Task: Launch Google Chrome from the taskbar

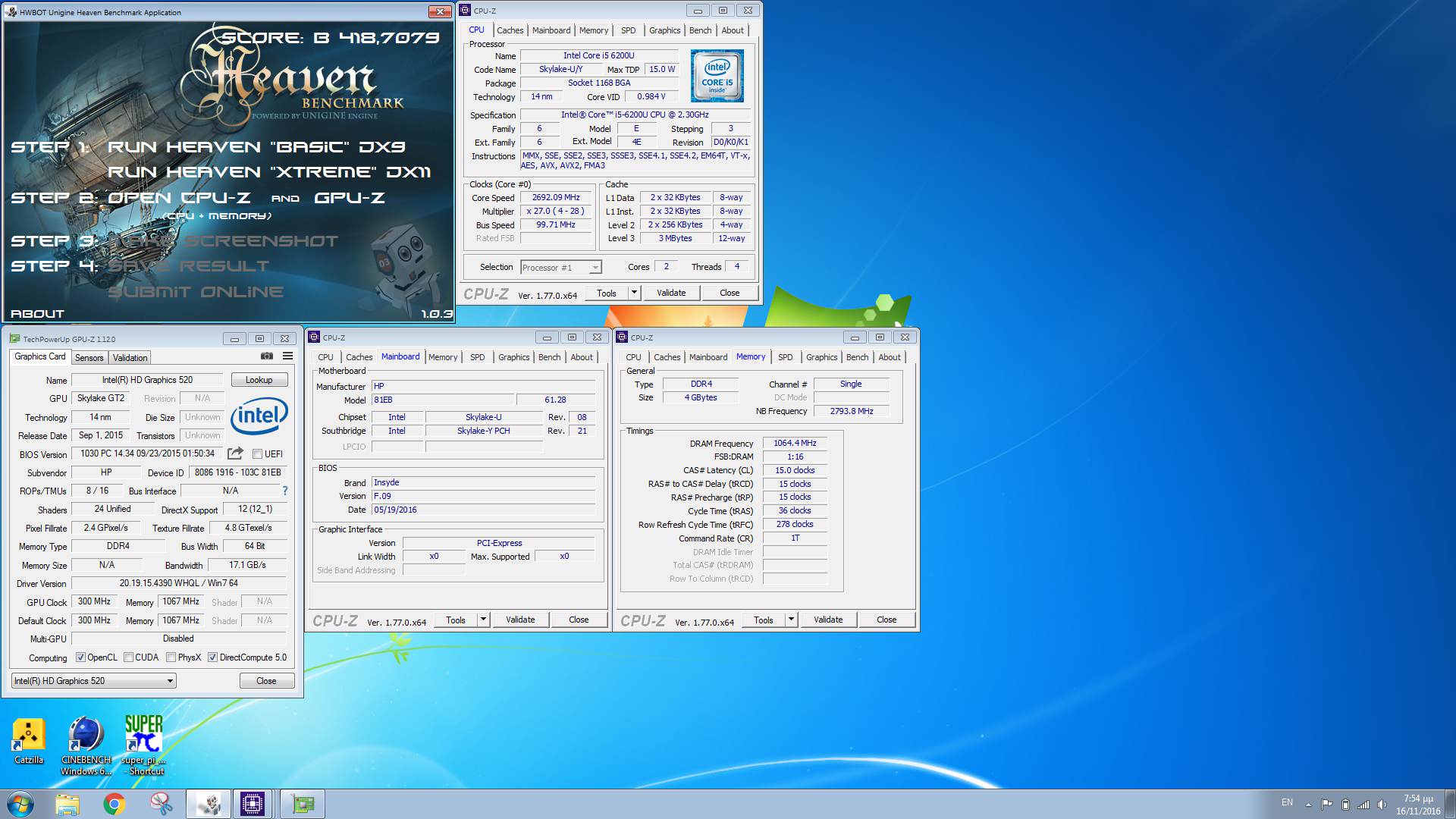Action: click(x=115, y=804)
